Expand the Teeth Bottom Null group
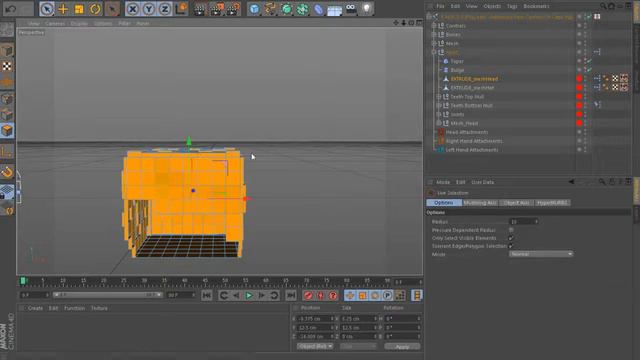This screenshot has height=360, width=640. coord(439,105)
